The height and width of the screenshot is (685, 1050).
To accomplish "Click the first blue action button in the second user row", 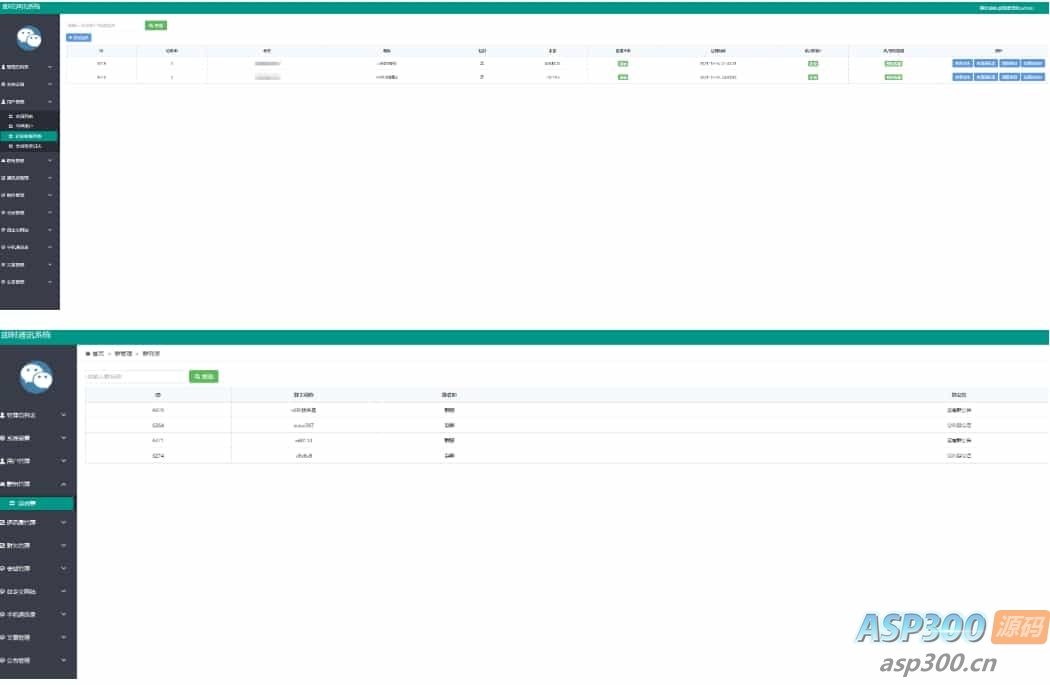I will 962,76.
